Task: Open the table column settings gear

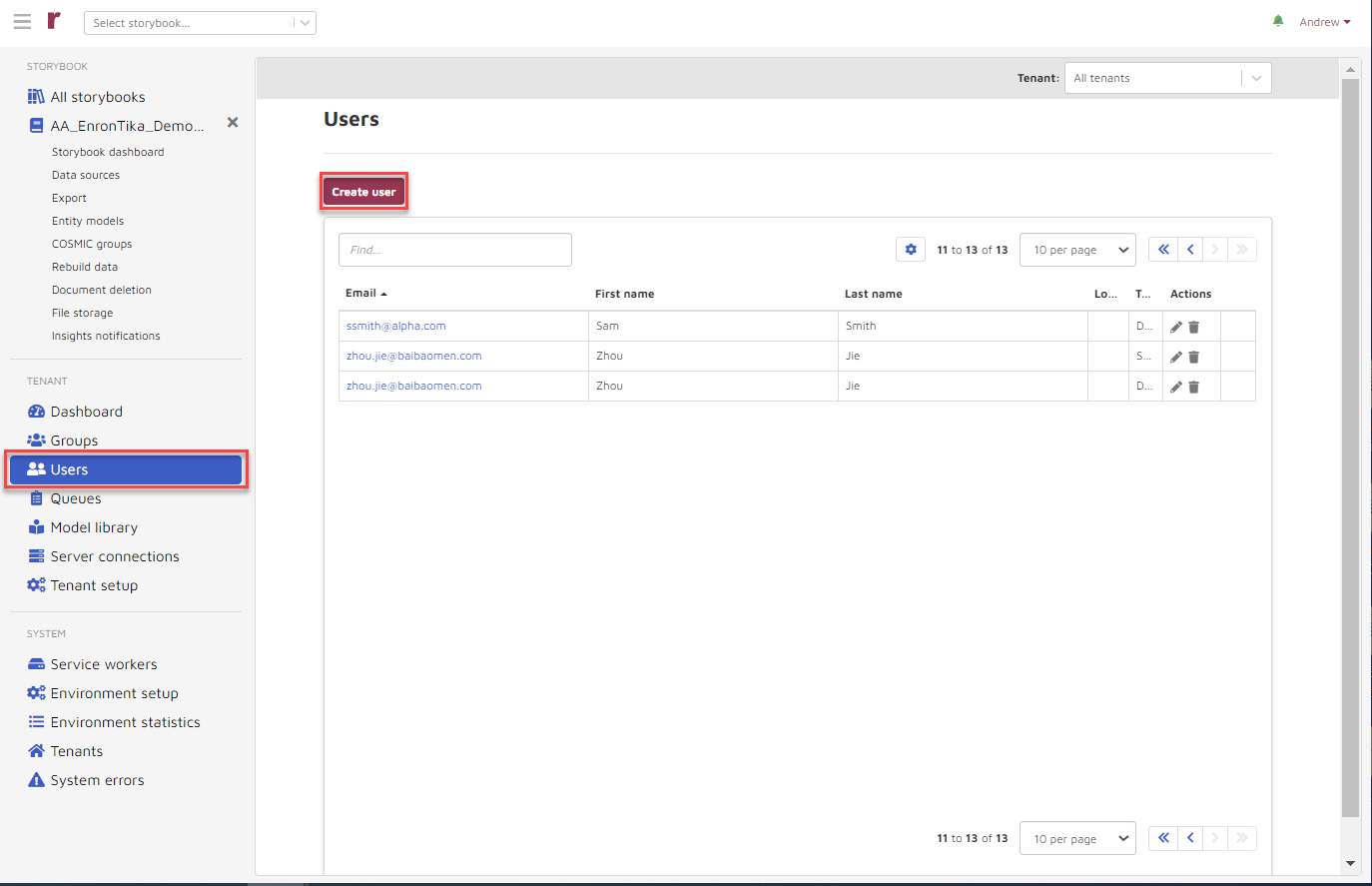Action: tap(911, 250)
